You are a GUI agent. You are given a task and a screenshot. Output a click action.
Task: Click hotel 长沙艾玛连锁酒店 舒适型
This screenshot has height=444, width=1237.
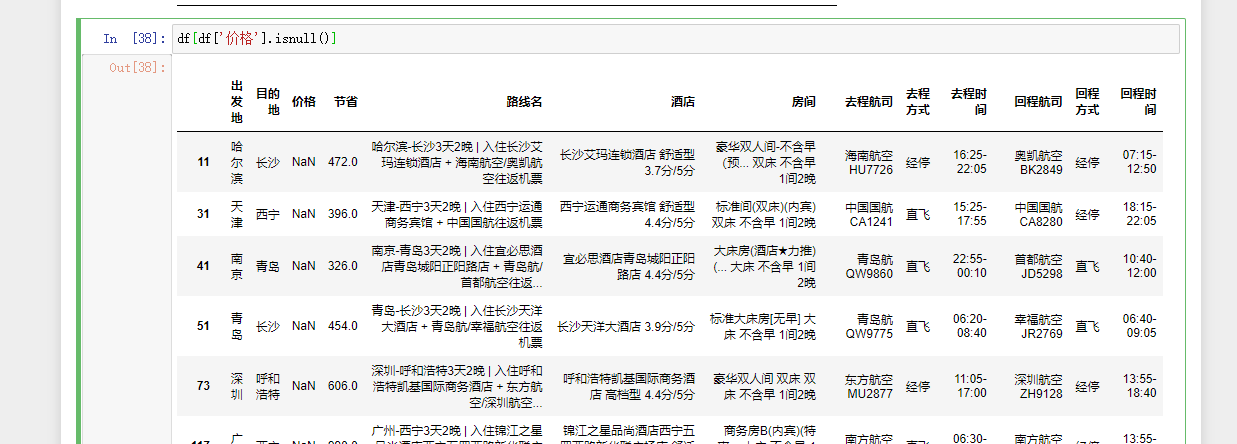(x=627, y=162)
